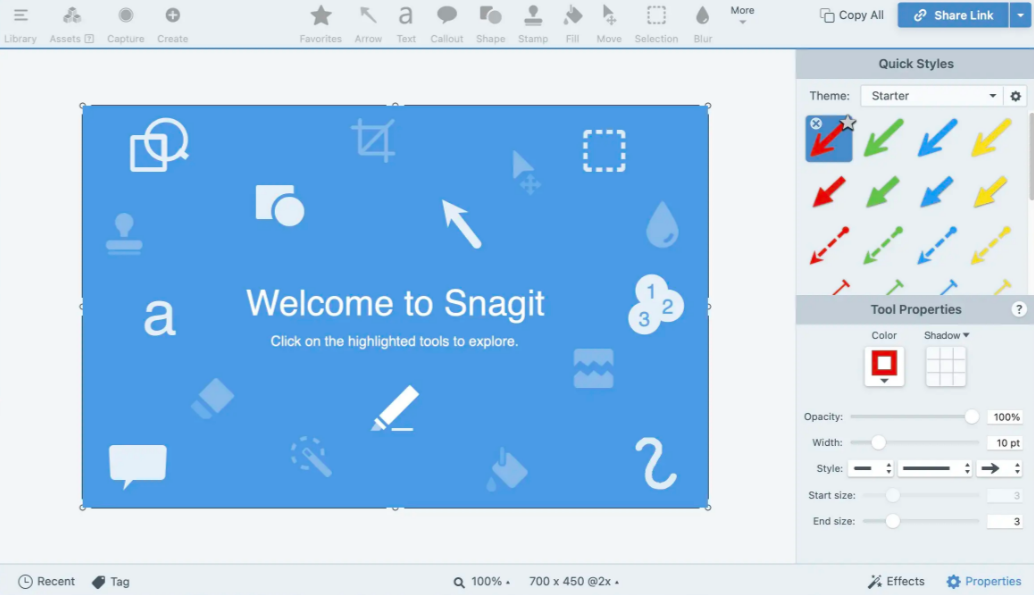
Task: Click the highlighted selection icon on canvas
Action: [604, 150]
